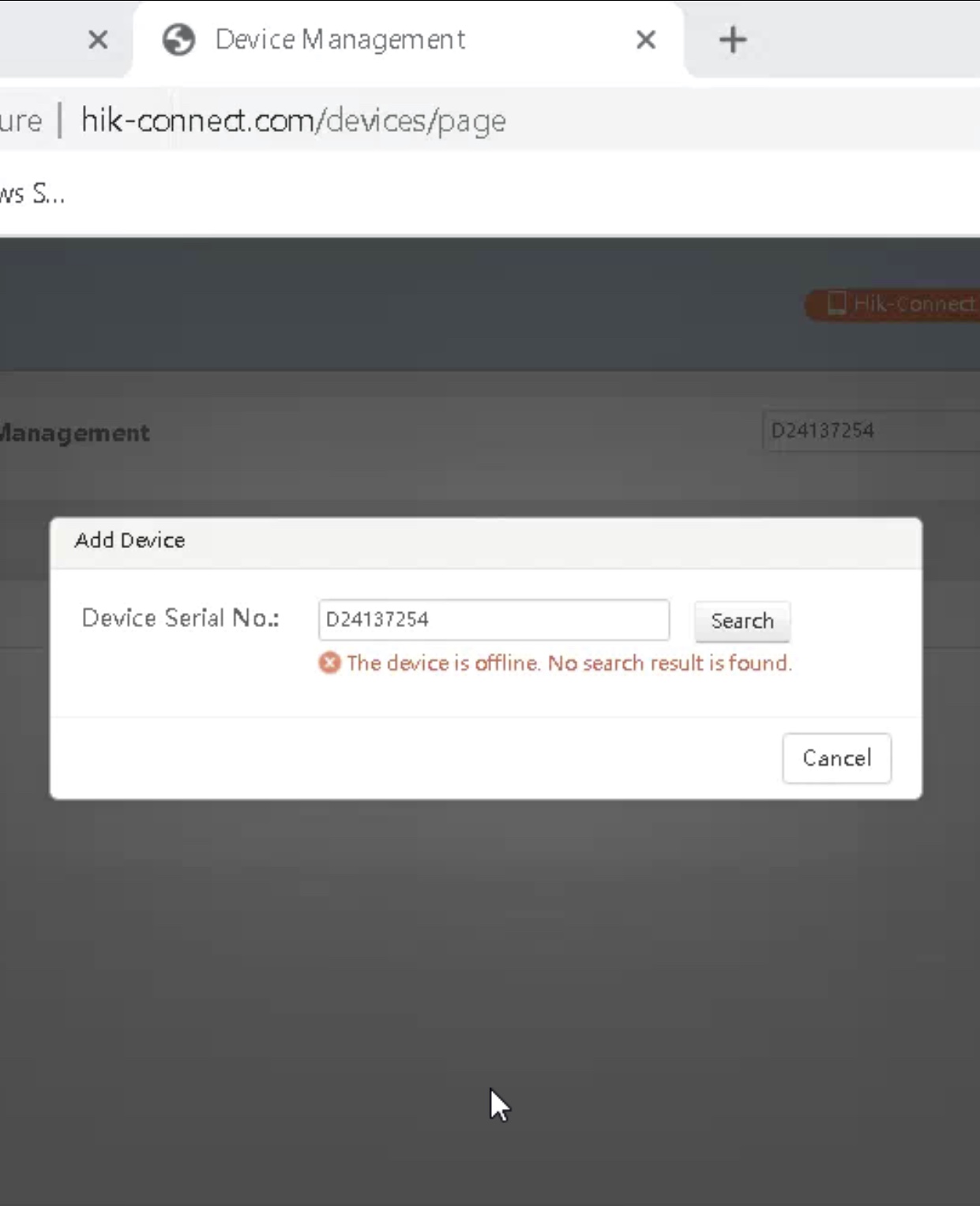Click the Device Serial No. label

[180, 618]
